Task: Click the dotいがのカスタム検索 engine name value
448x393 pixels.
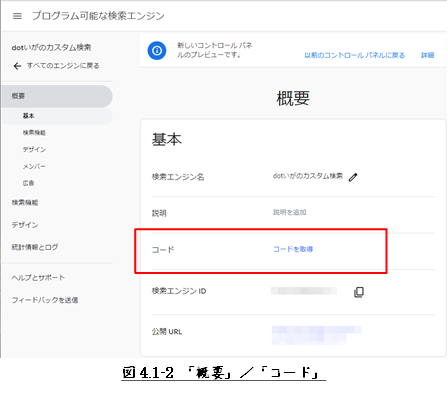Action: [308, 176]
